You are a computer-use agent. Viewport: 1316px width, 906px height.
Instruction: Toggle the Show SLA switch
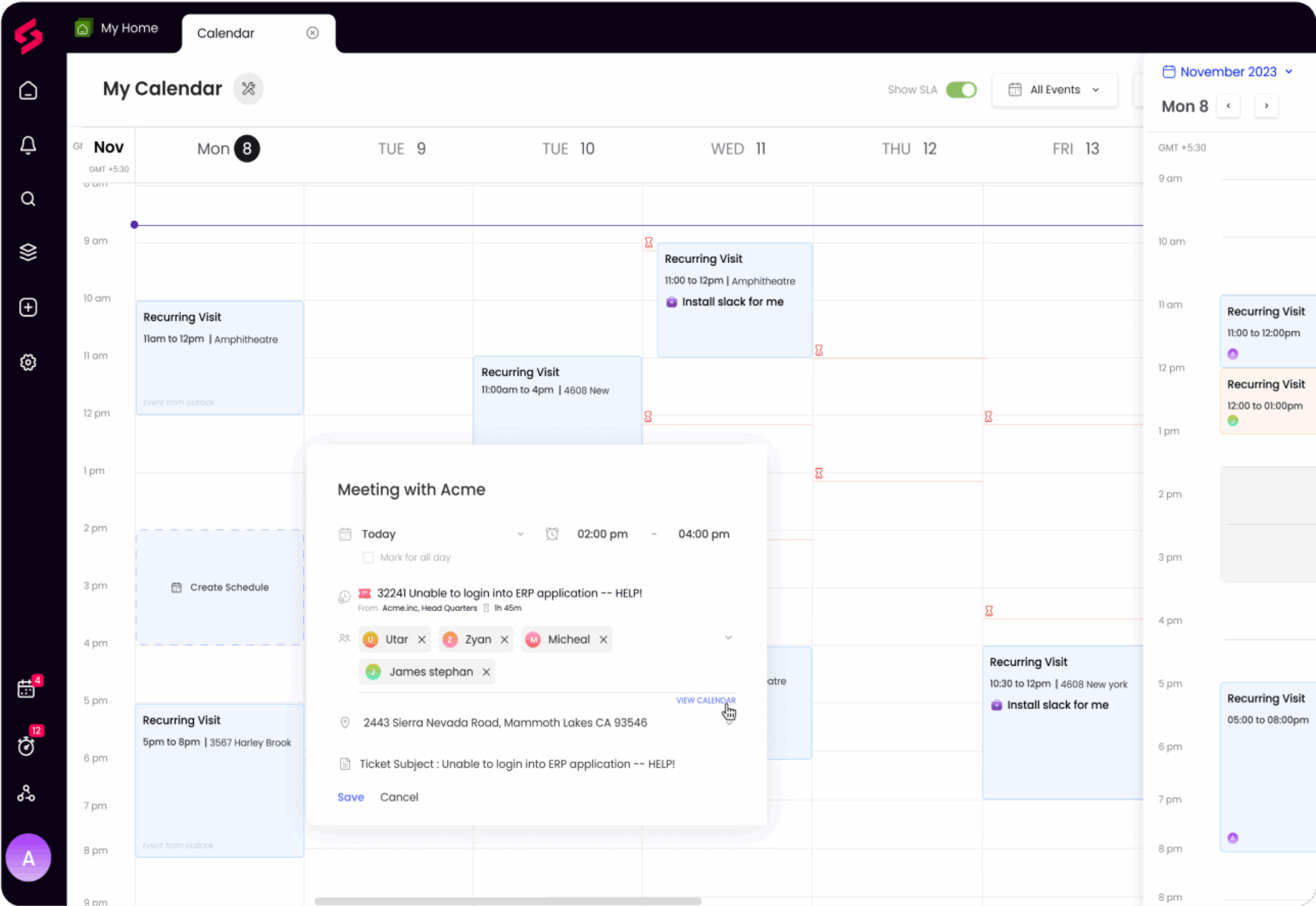pyautogui.click(x=961, y=90)
